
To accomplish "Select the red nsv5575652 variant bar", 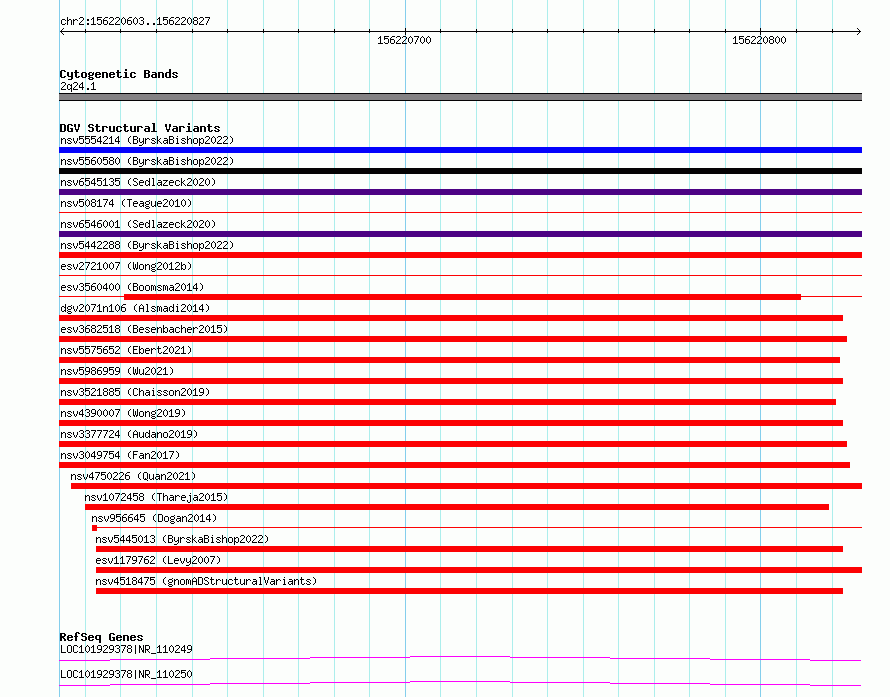I will click(450, 360).
